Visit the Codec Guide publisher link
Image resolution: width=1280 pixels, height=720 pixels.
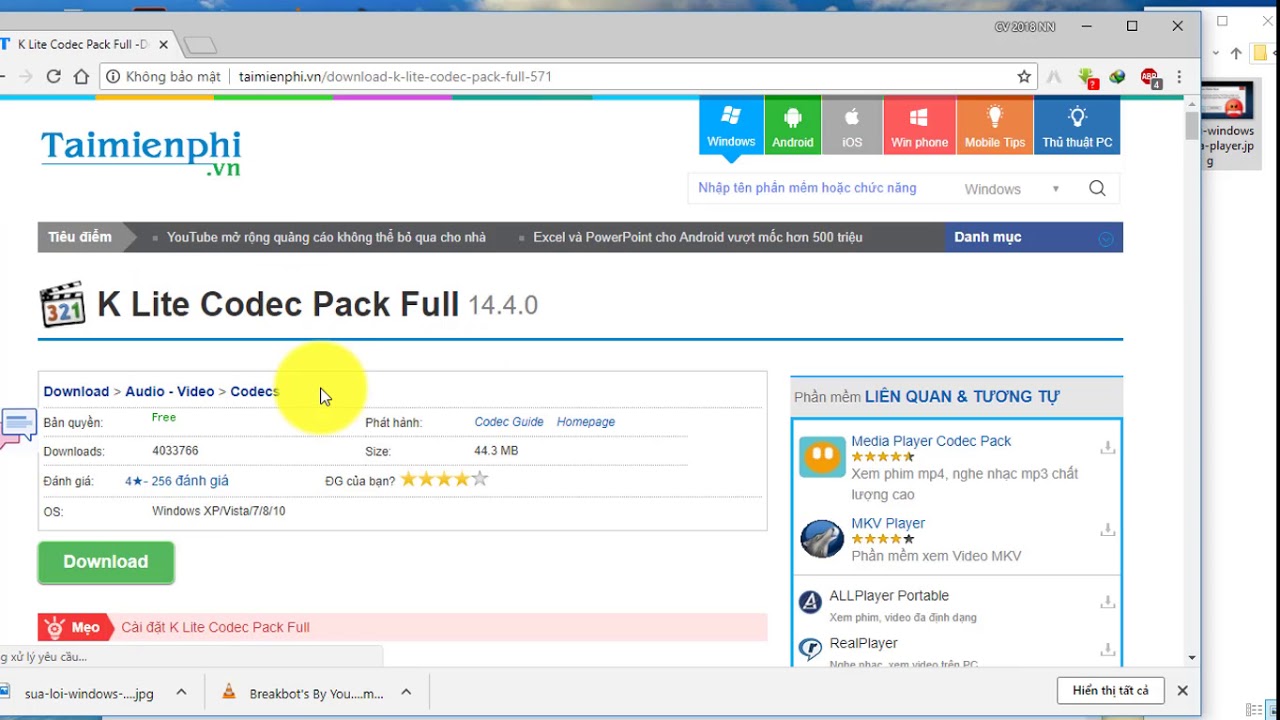(x=509, y=422)
